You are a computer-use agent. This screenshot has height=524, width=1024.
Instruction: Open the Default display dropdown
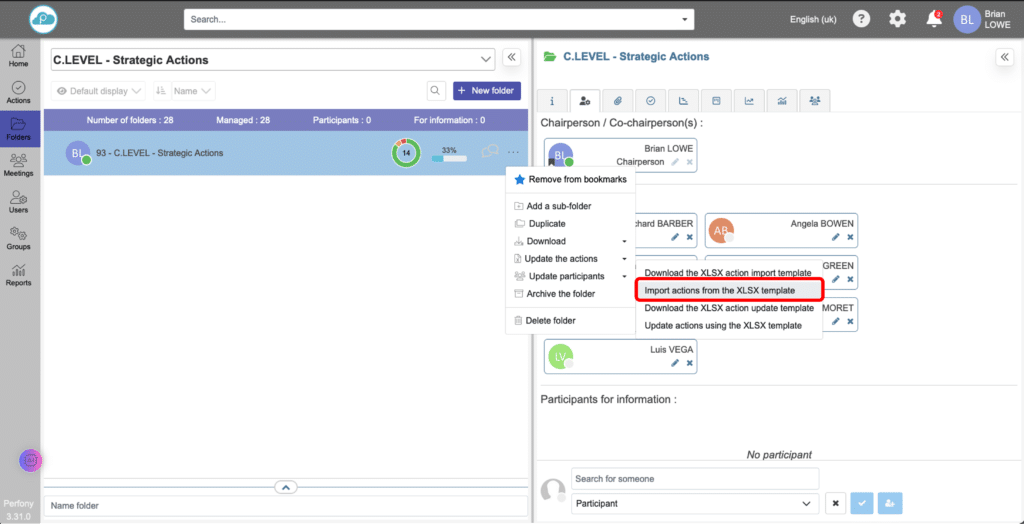coord(99,91)
